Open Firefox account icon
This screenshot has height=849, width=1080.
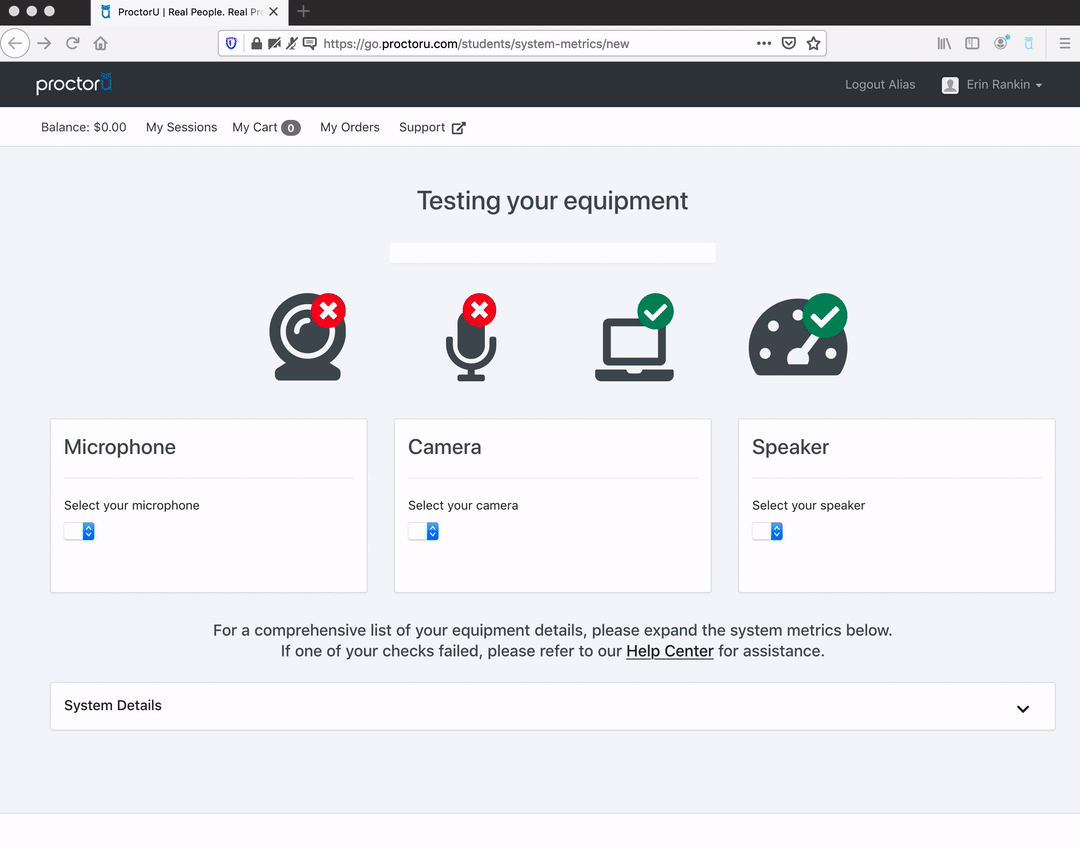(1001, 43)
